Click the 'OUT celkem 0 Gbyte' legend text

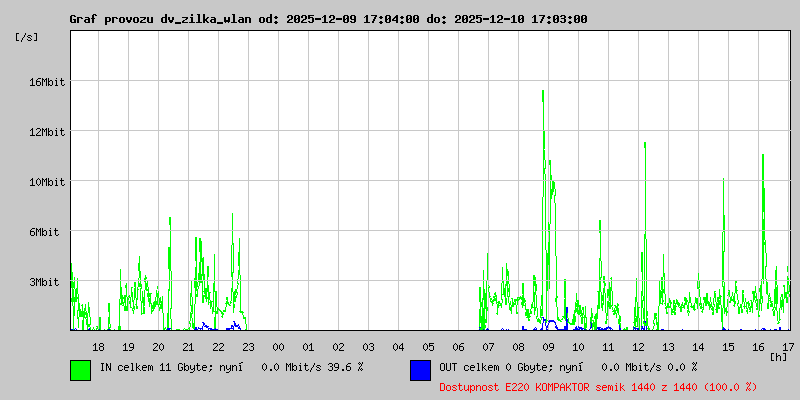(495, 367)
